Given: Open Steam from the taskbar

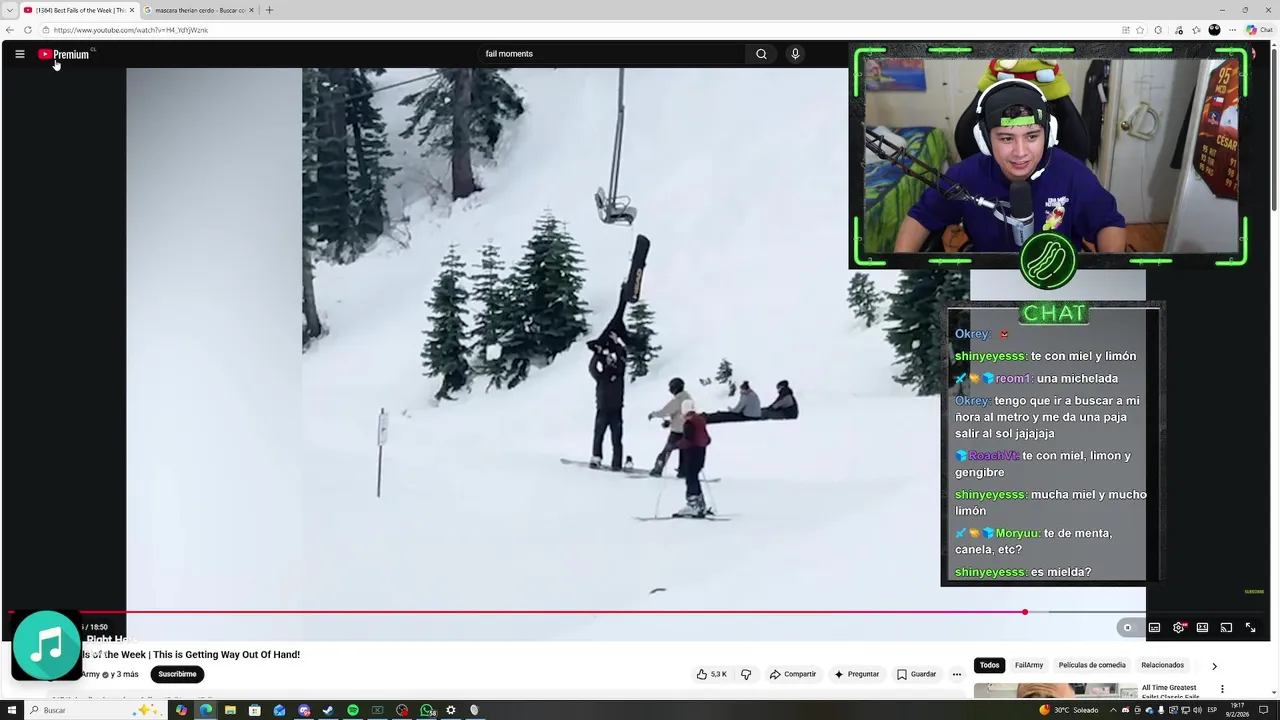Looking at the screenshot, I should (328, 710).
